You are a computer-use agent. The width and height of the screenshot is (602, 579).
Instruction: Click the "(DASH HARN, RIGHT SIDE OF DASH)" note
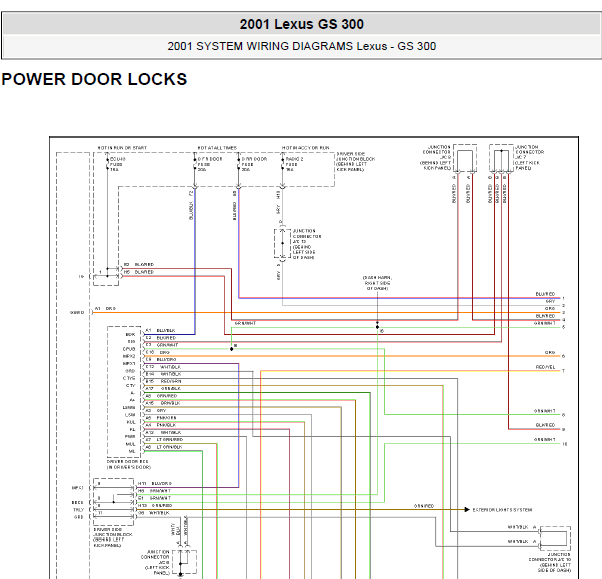(x=377, y=283)
